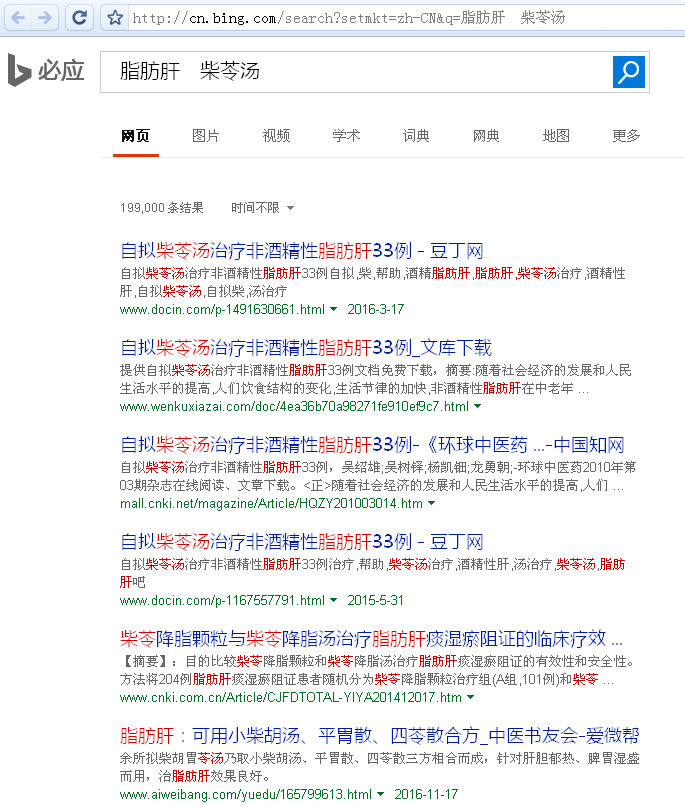Click the snippet starting 提供自拟柴苓汤治疗
Viewport: 685px width, 807px height.
coord(376,379)
